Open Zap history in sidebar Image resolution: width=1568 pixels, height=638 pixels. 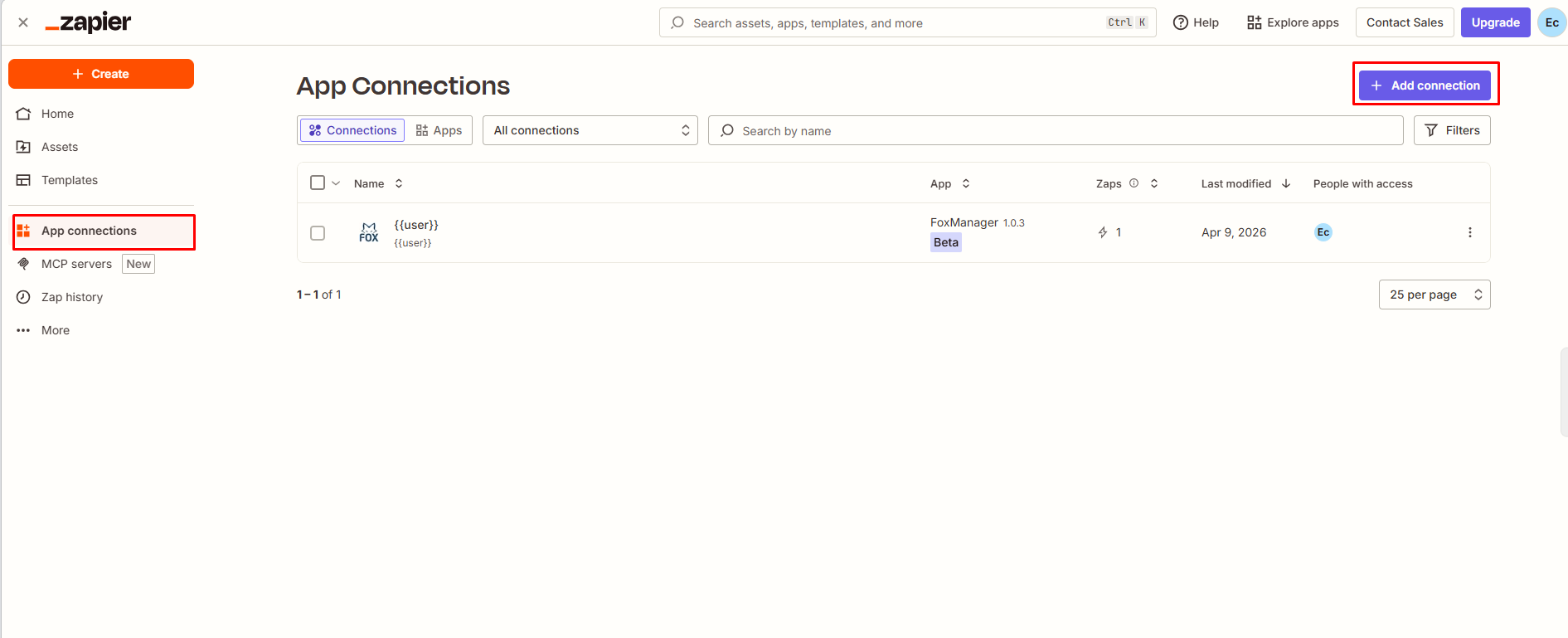click(72, 297)
